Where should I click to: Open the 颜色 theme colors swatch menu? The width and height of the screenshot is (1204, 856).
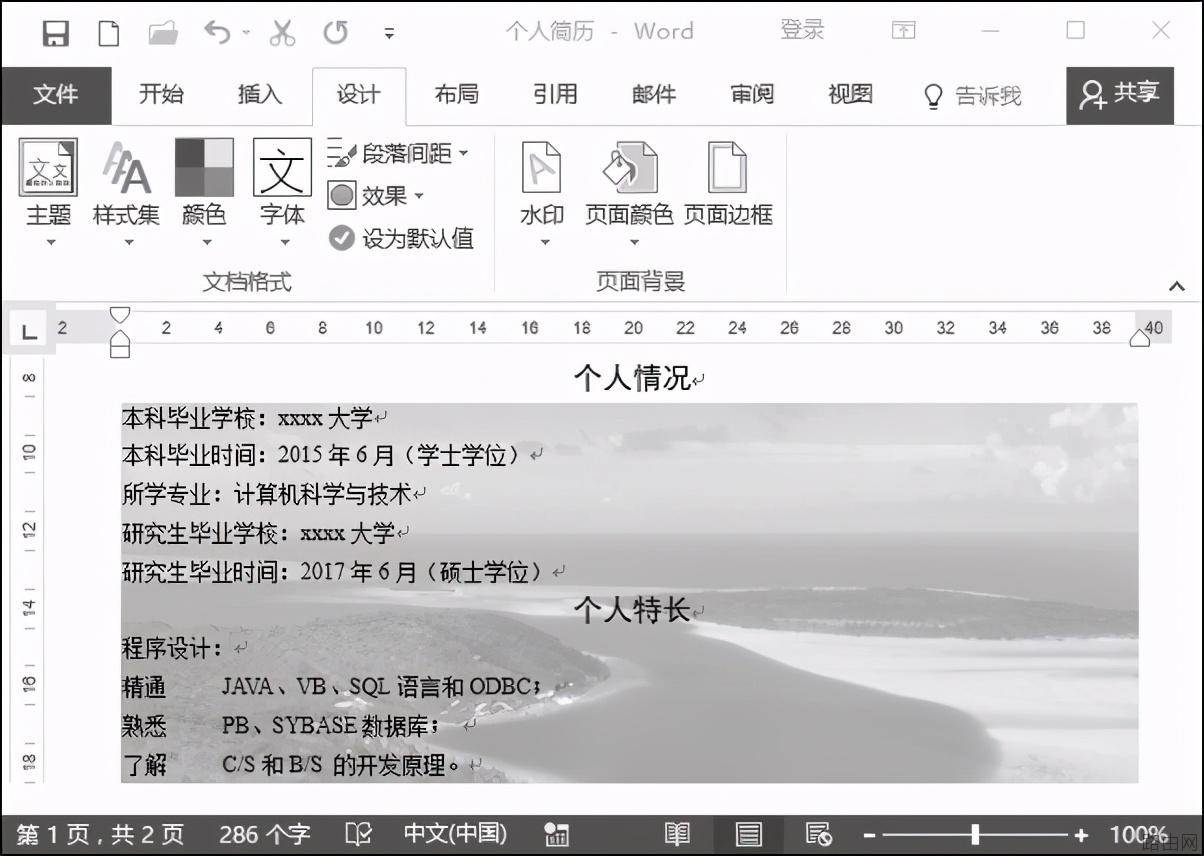[204, 192]
